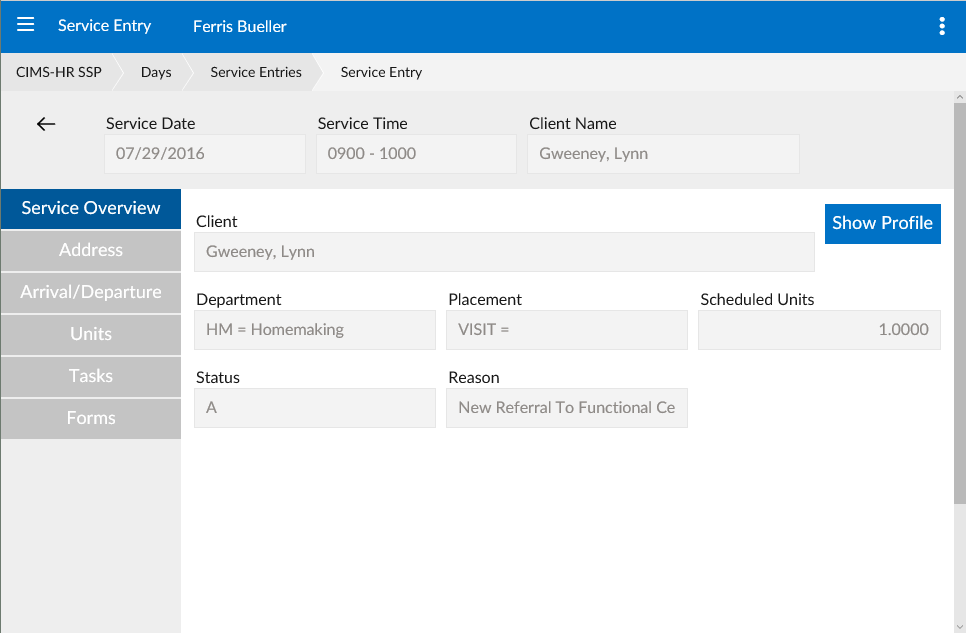Click the Placement label
The height and width of the screenshot is (633, 966).
(x=485, y=300)
